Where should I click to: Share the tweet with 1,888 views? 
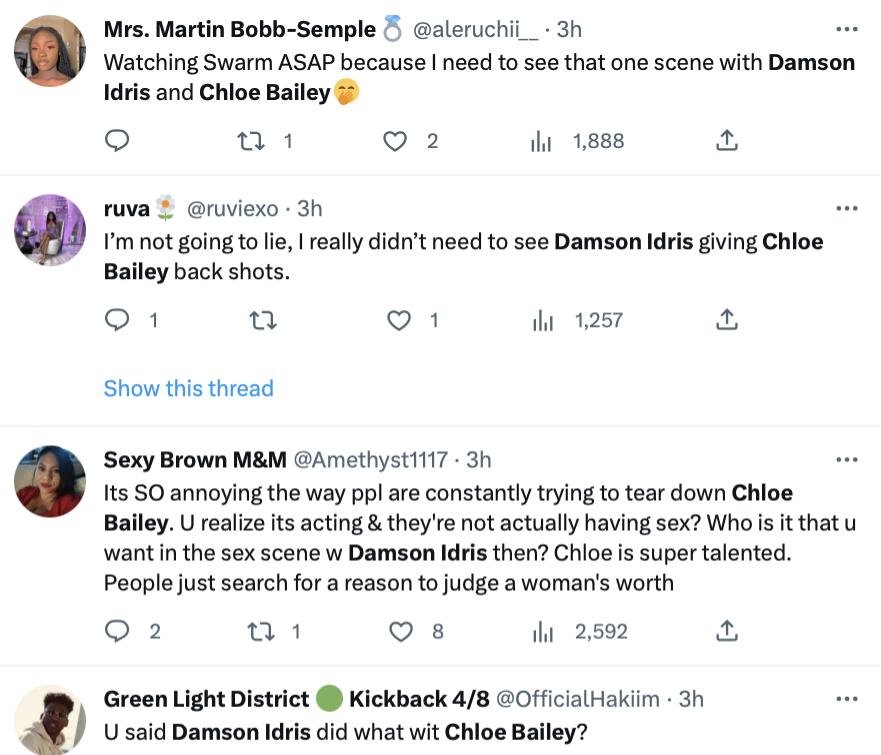727,141
